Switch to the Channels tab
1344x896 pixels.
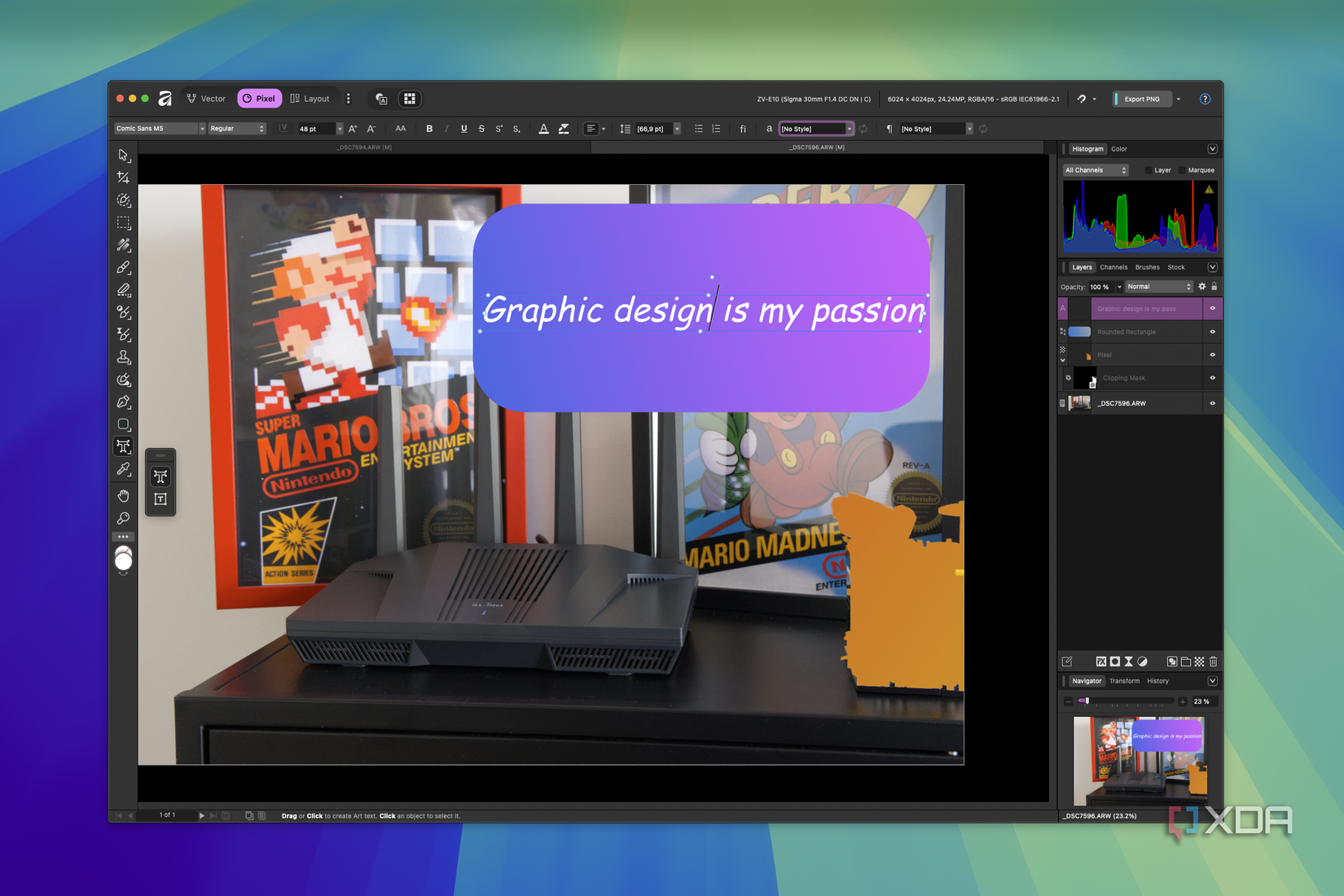1113,266
